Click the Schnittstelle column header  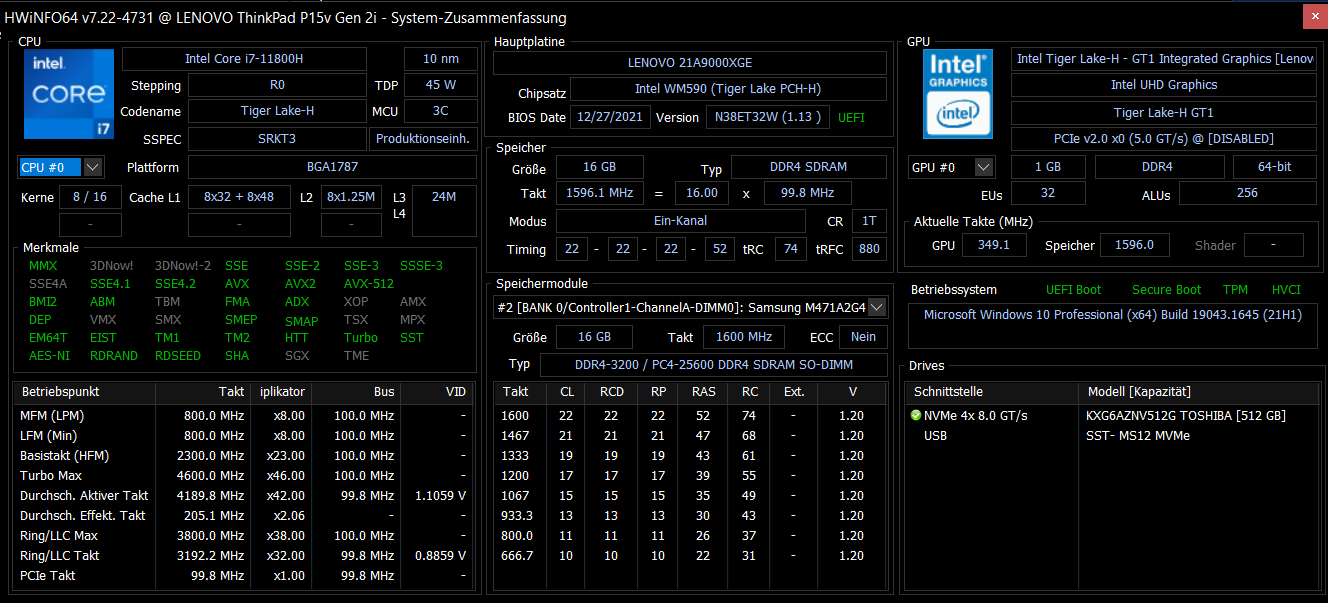(x=992, y=392)
